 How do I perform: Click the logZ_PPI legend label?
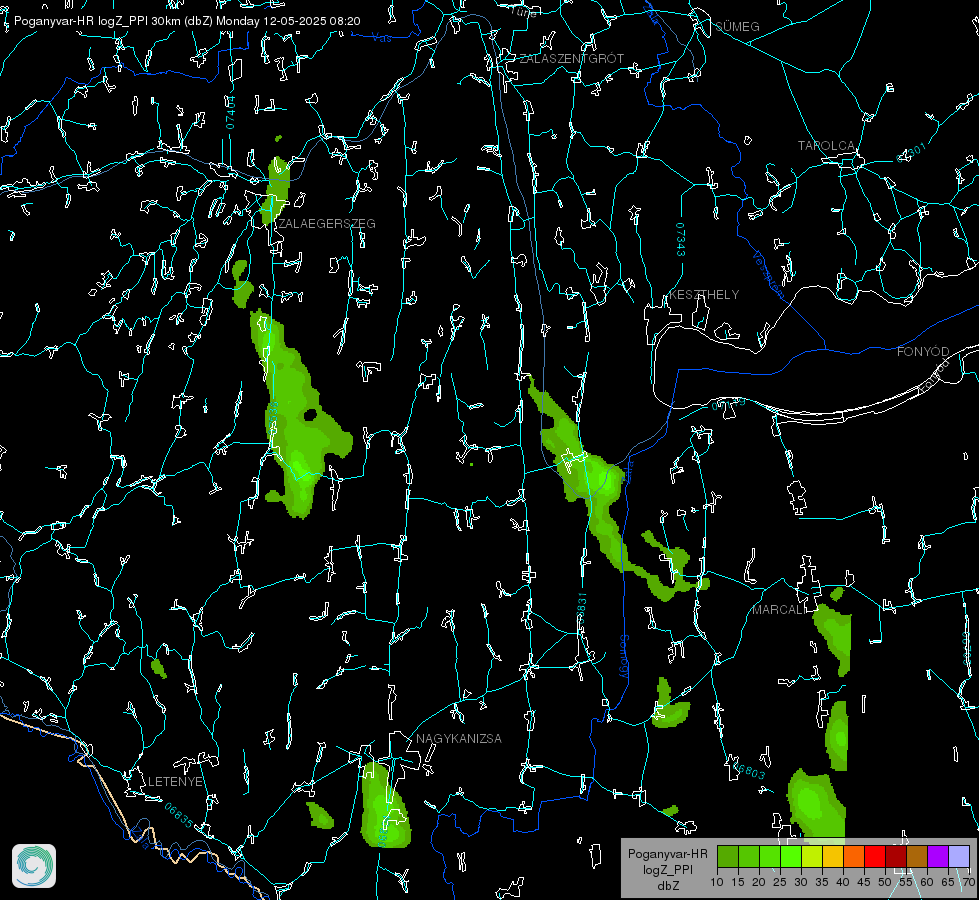click(x=667, y=869)
